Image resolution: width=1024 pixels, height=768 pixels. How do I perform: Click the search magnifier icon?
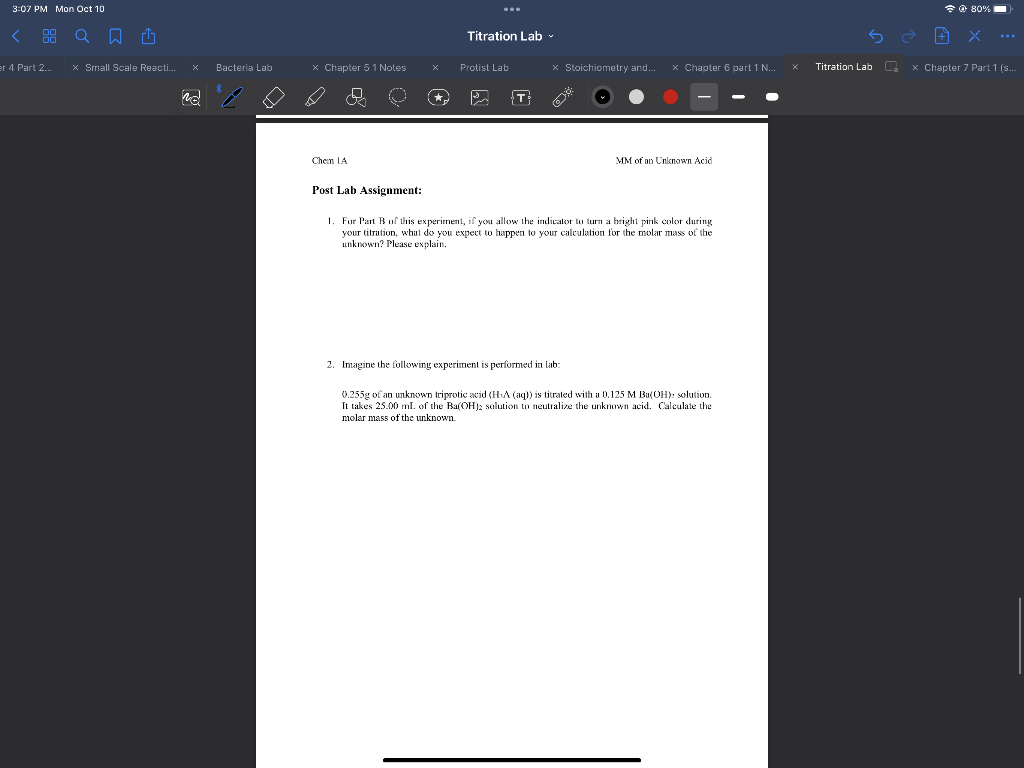(x=82, y=36)
